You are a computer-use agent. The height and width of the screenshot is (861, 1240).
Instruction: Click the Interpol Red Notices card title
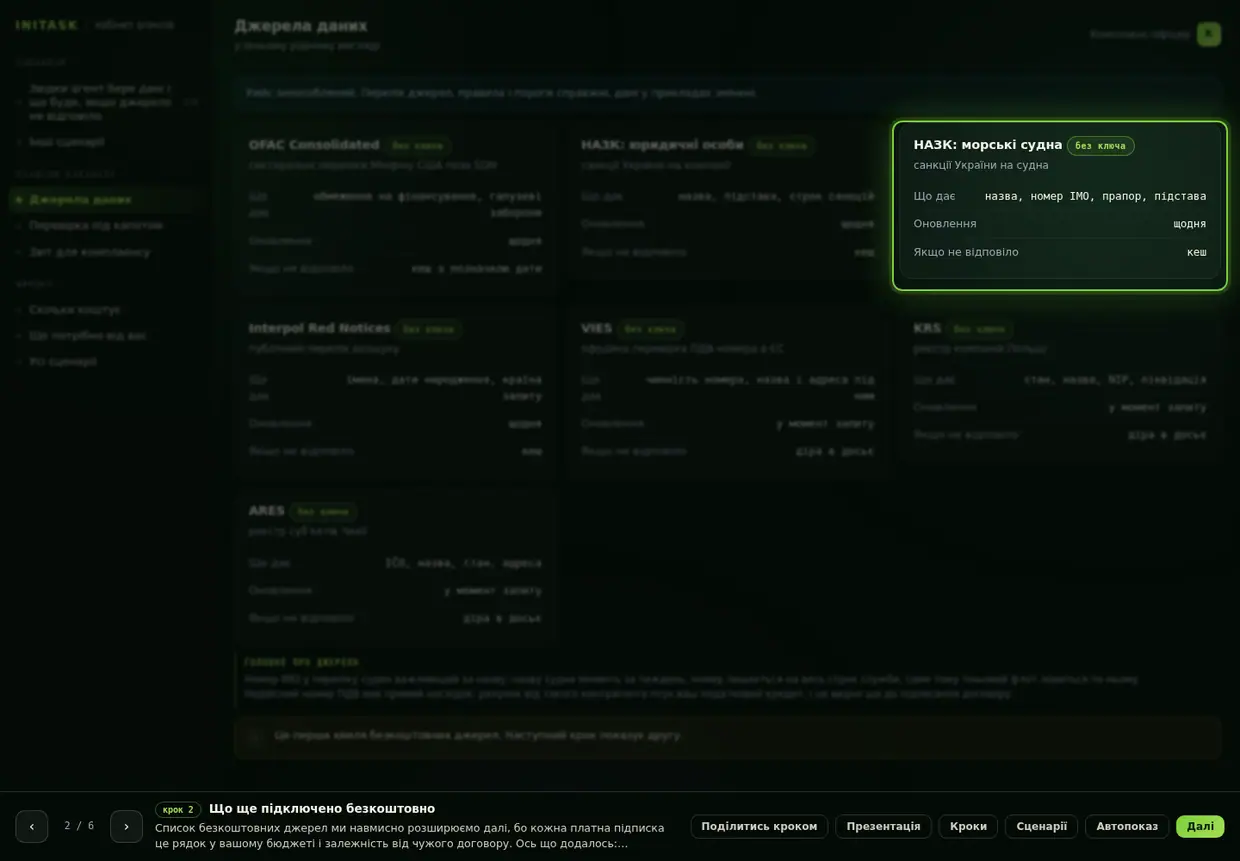coord(320,328)
